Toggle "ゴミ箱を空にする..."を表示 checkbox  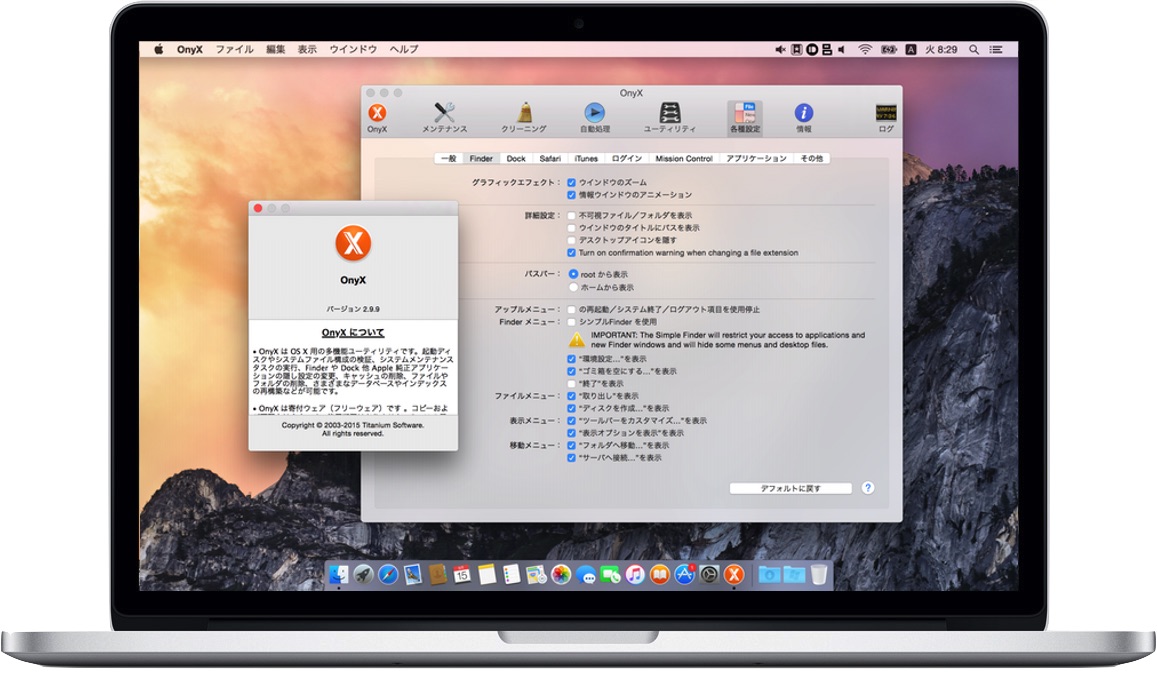click(571, 371)
